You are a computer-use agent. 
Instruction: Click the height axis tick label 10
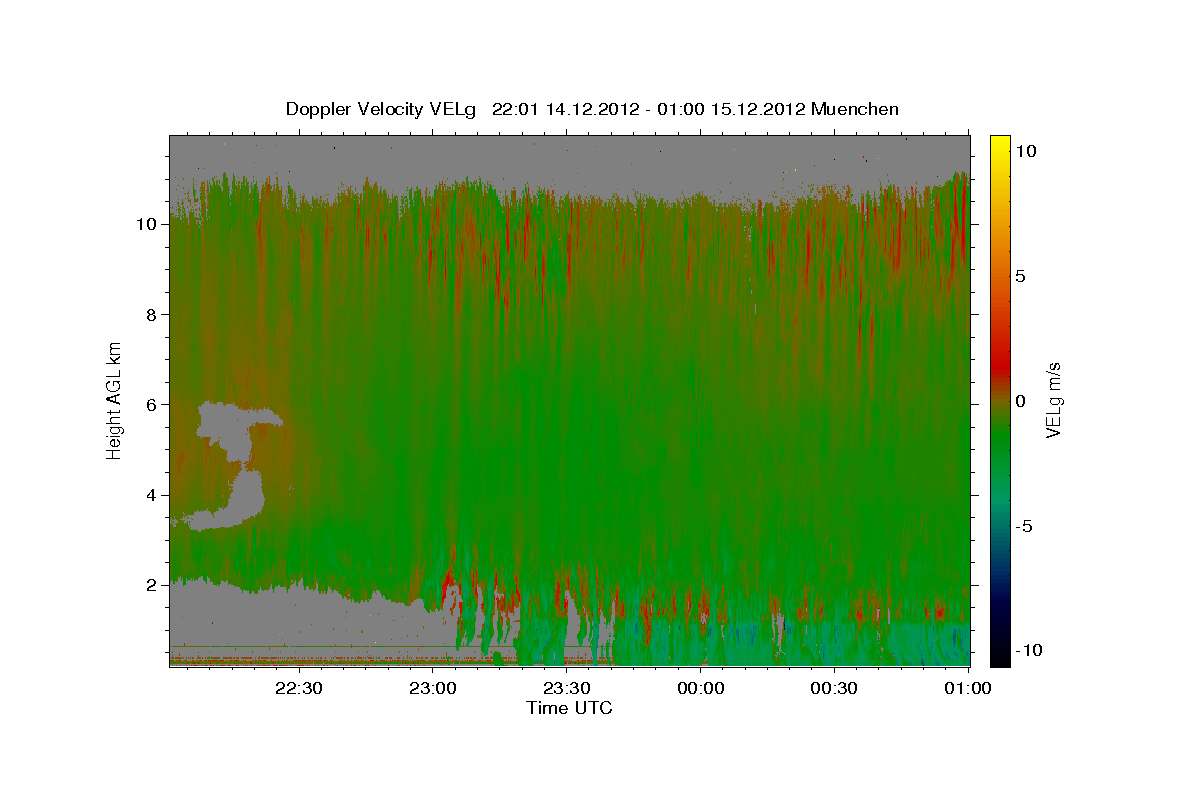pos(149,224)
